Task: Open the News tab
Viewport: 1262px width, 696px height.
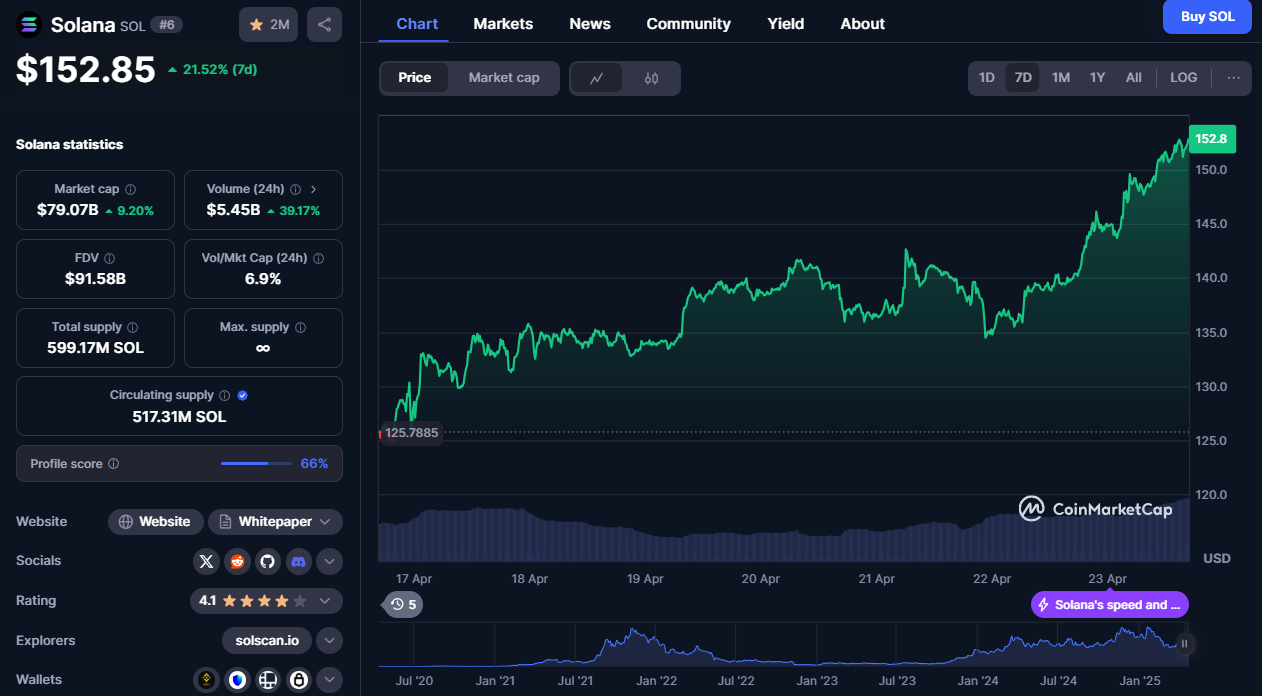Action: coord(590,24)
